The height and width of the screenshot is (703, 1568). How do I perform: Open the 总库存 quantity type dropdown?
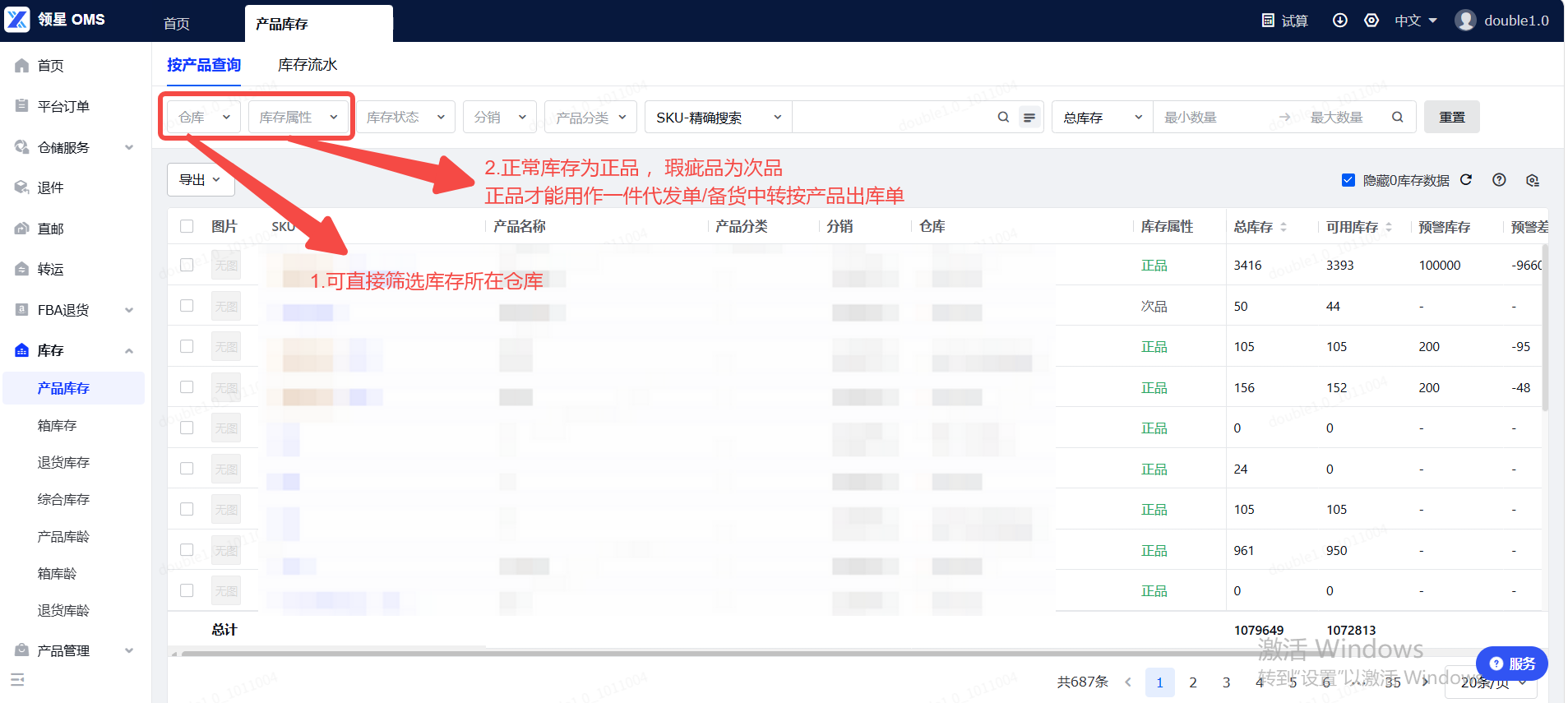[x=1103, y=118]
